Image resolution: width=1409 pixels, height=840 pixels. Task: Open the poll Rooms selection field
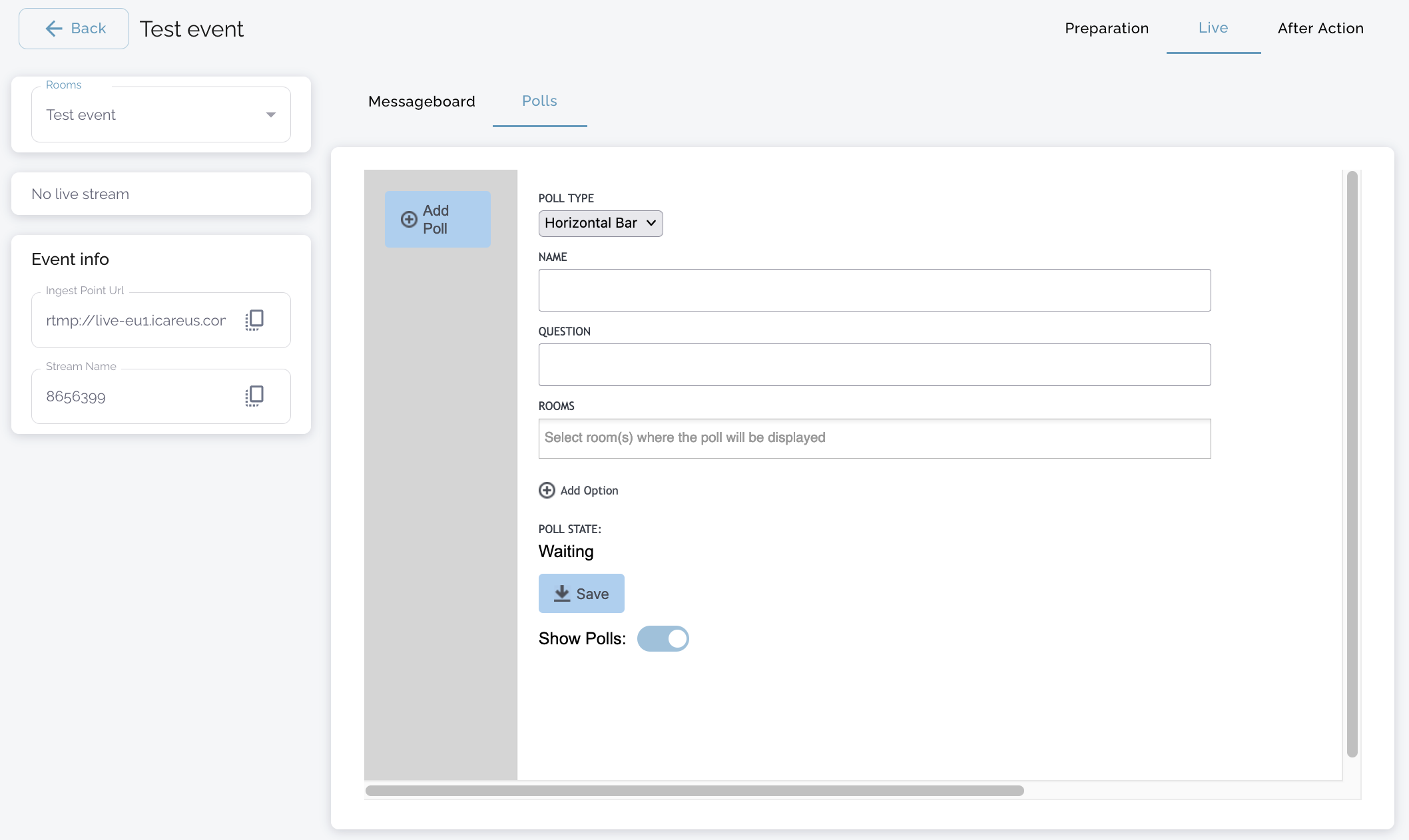(874, 438)
